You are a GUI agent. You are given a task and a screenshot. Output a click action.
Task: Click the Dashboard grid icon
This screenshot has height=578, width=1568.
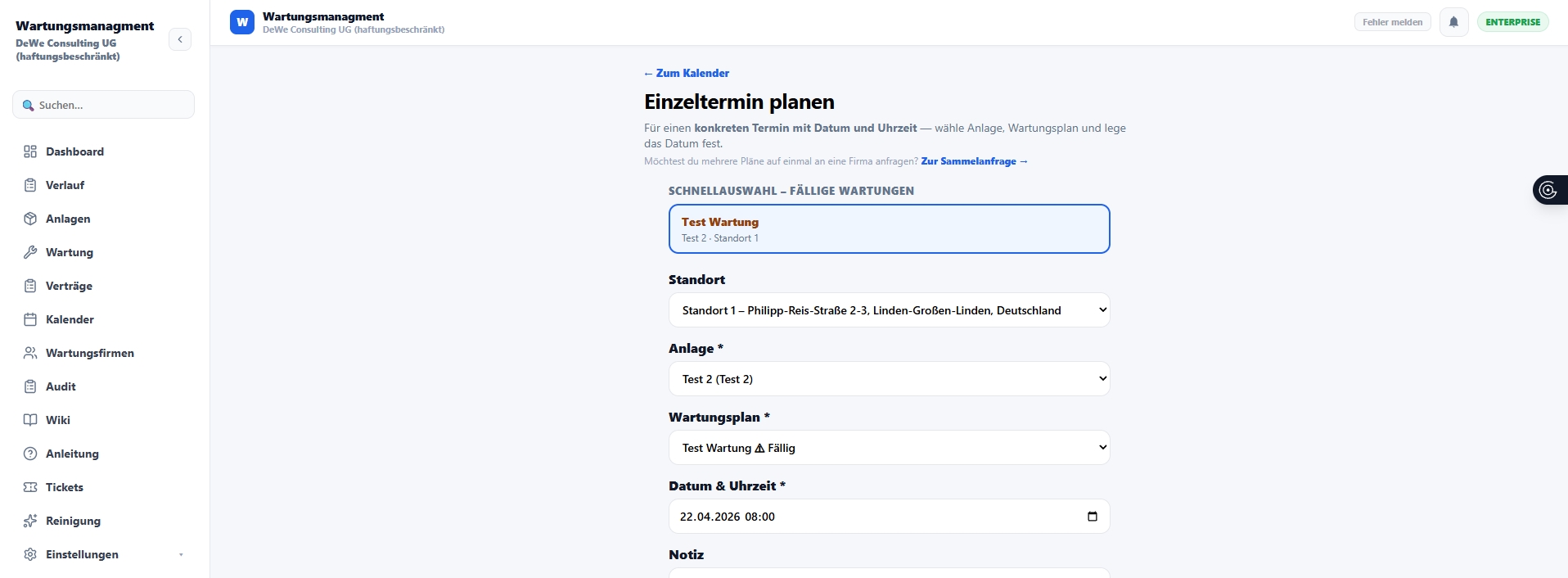(x=30, y=151)
